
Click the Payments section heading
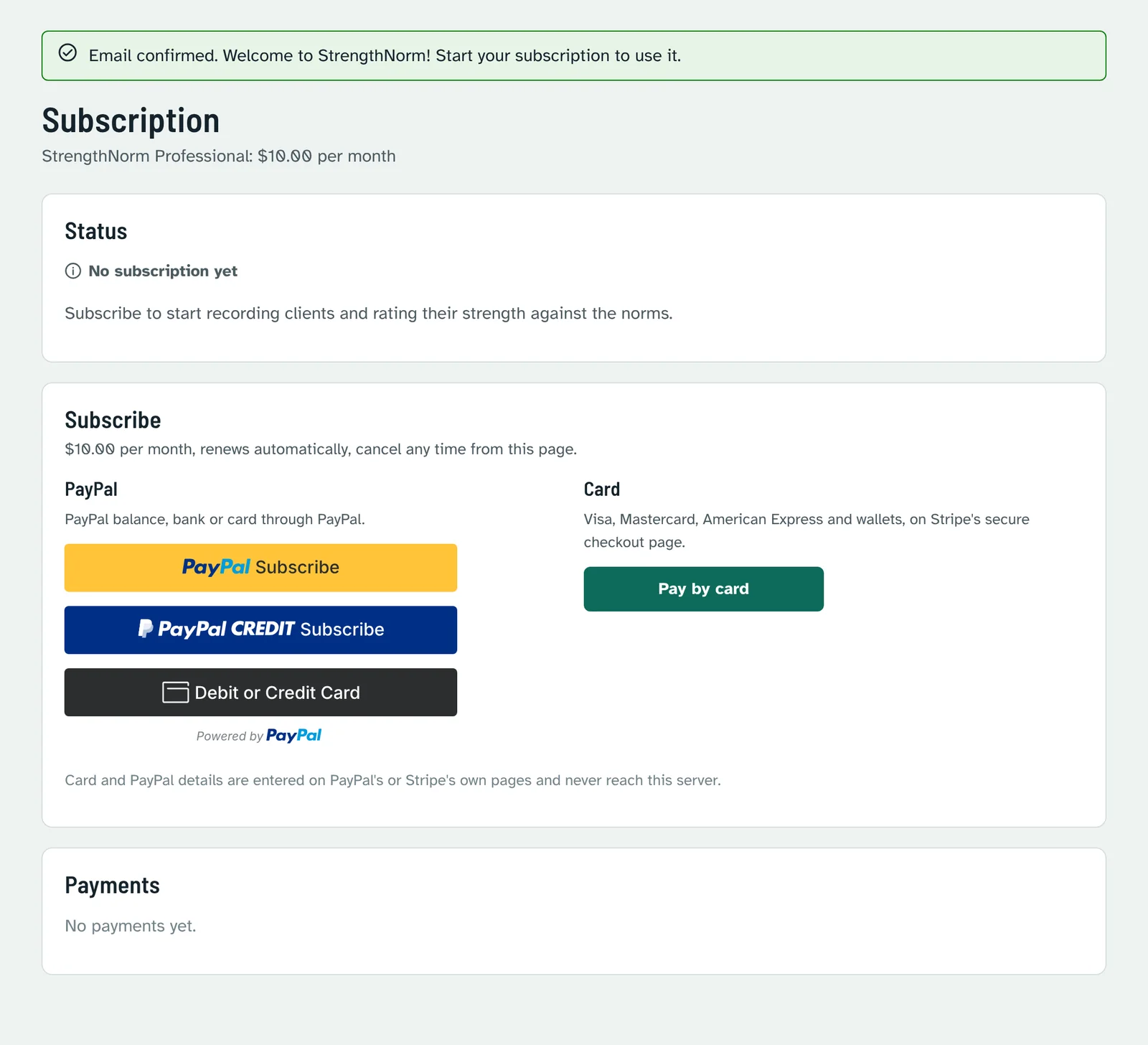pos(113,885)
